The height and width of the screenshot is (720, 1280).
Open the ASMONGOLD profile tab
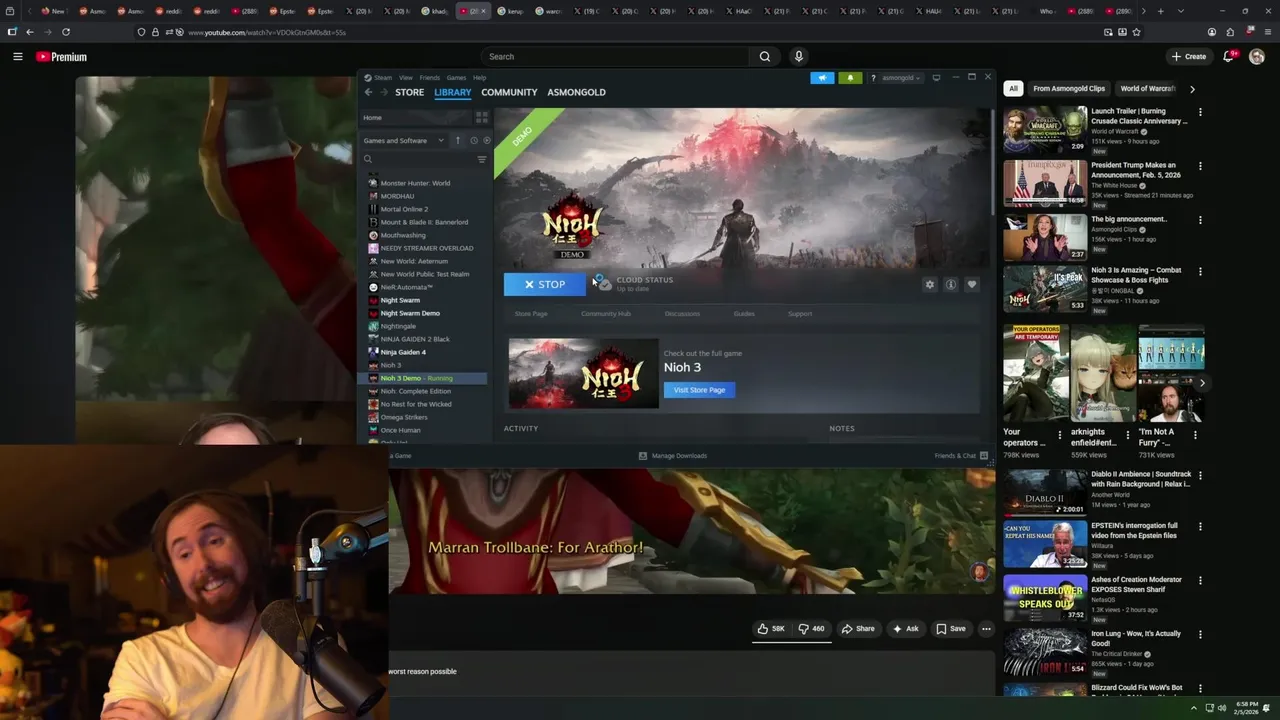[x=576, y=92]
